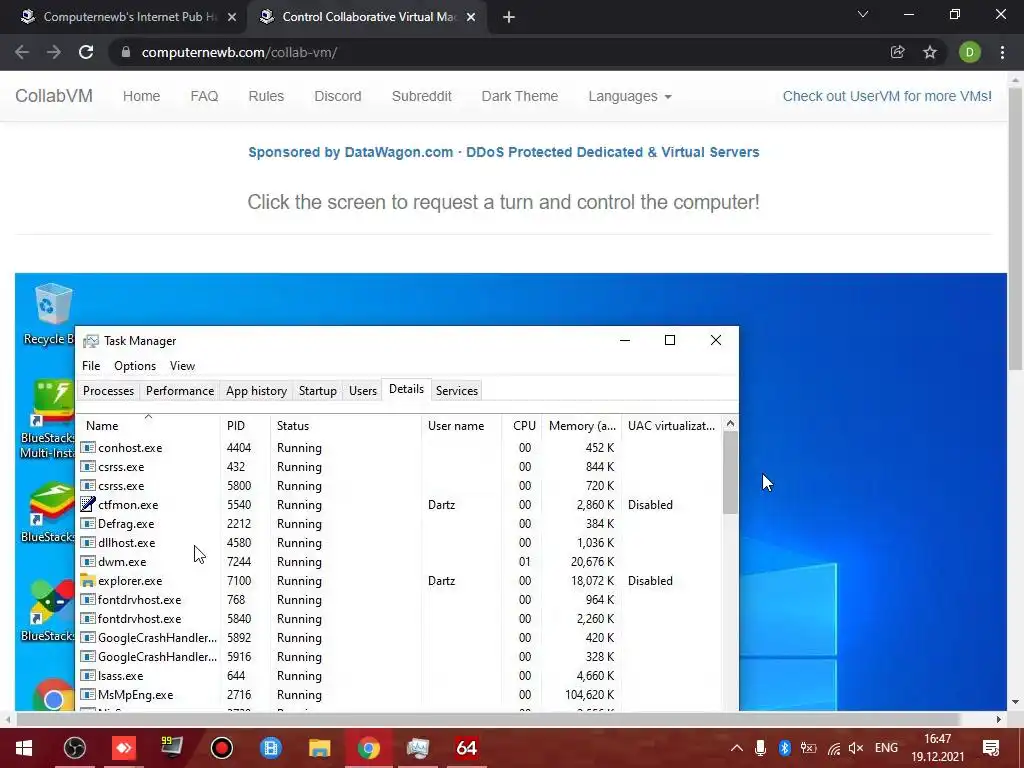The height and width of the screenshot is (768, 1024).
Task: Sort by the PID column header
Action: pos(245,425)
